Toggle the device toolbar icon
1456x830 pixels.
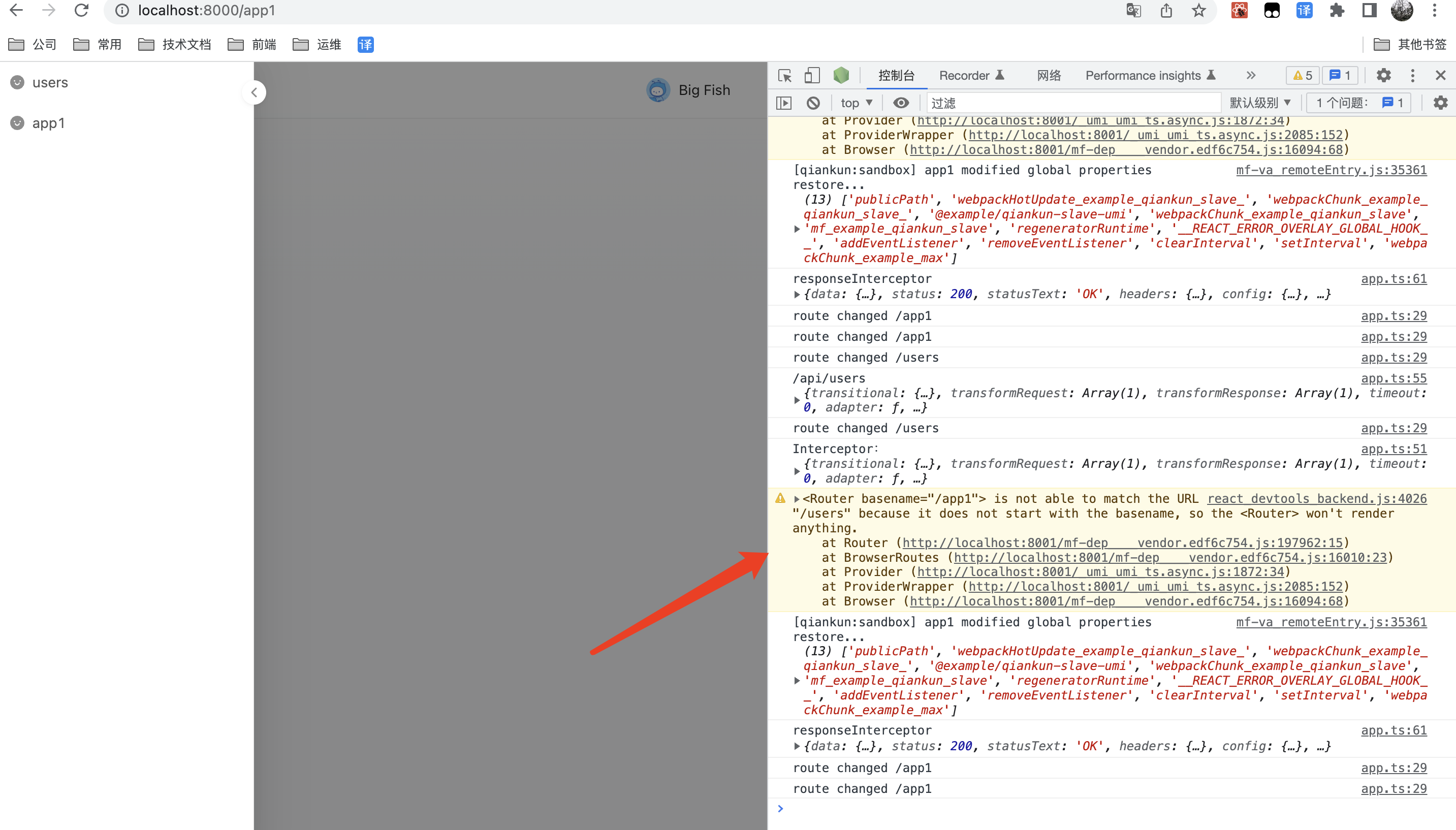pos(812,75)
